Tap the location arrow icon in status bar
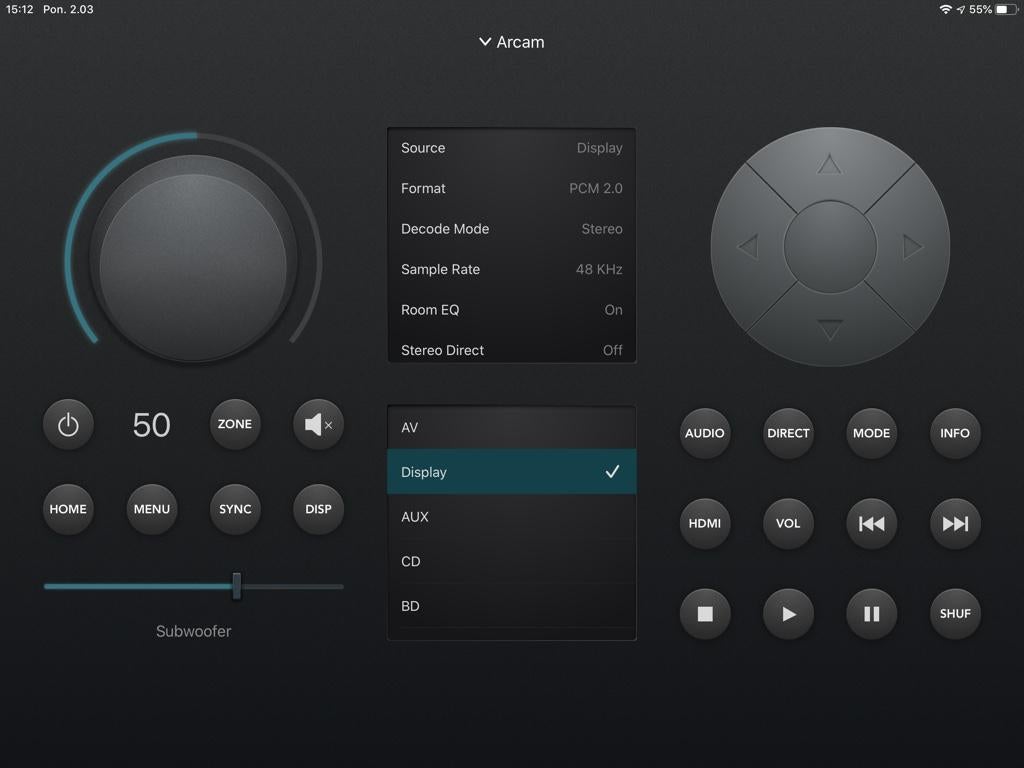This screenshot has height=768, width=1024. coord(960,9)
